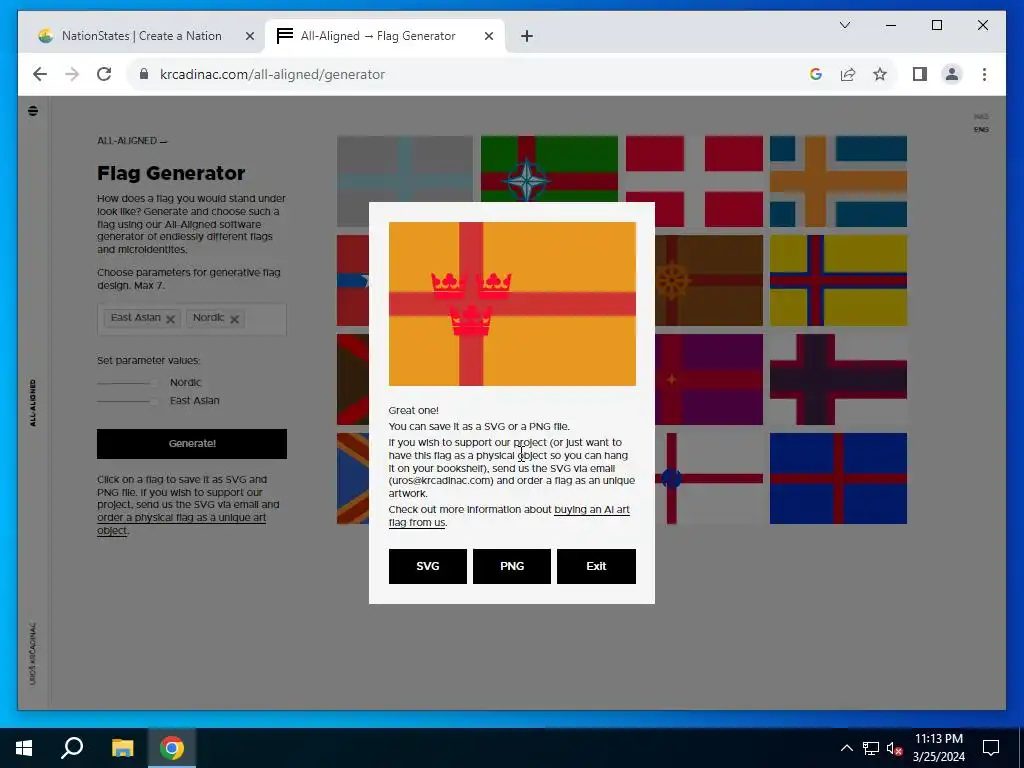Show hidden system tray icons
The width and height of the screenshot is (1024, 768).
click(846, 748)
